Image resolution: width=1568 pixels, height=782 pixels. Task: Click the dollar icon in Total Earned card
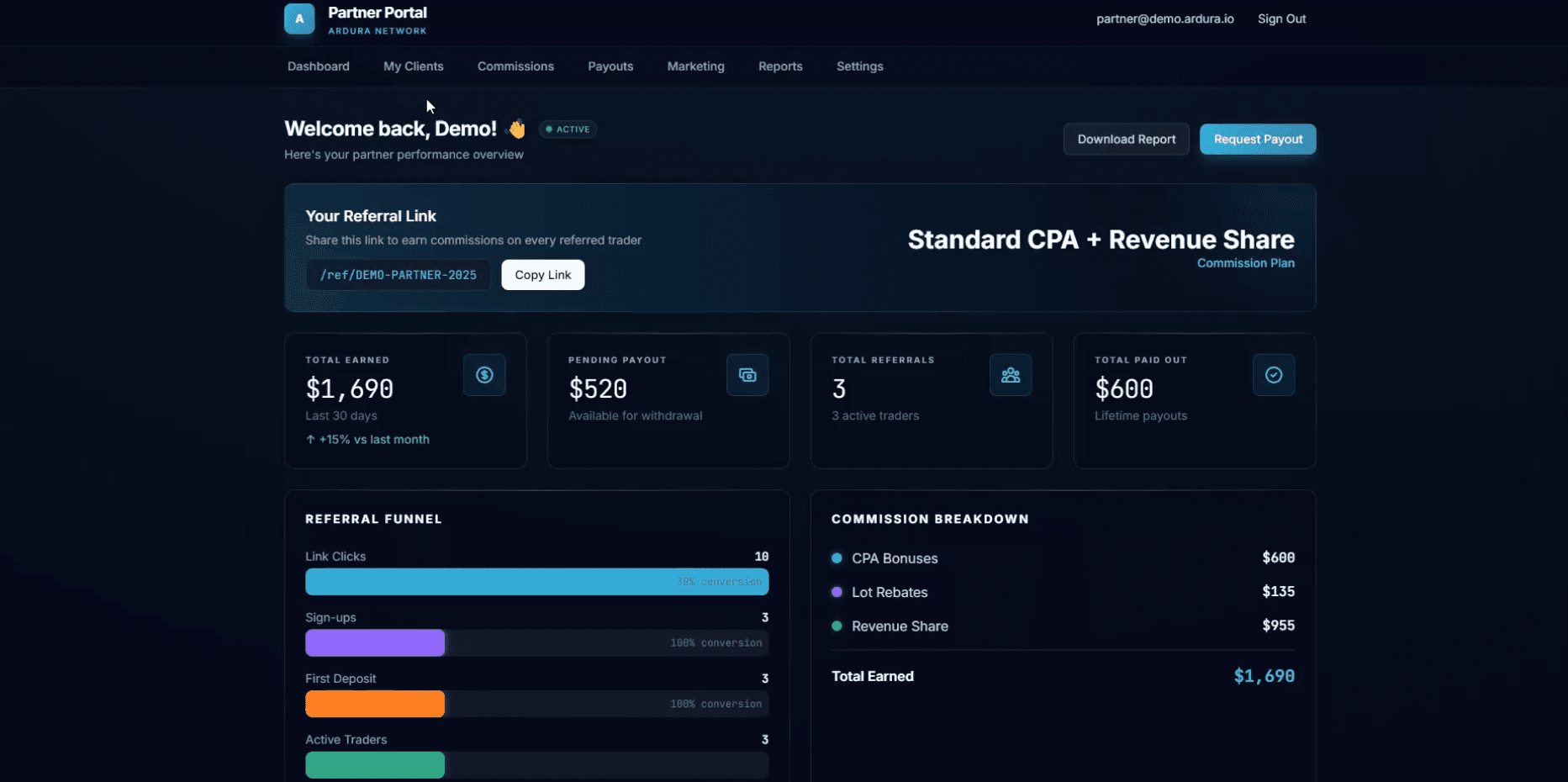[x=484, y=375]
